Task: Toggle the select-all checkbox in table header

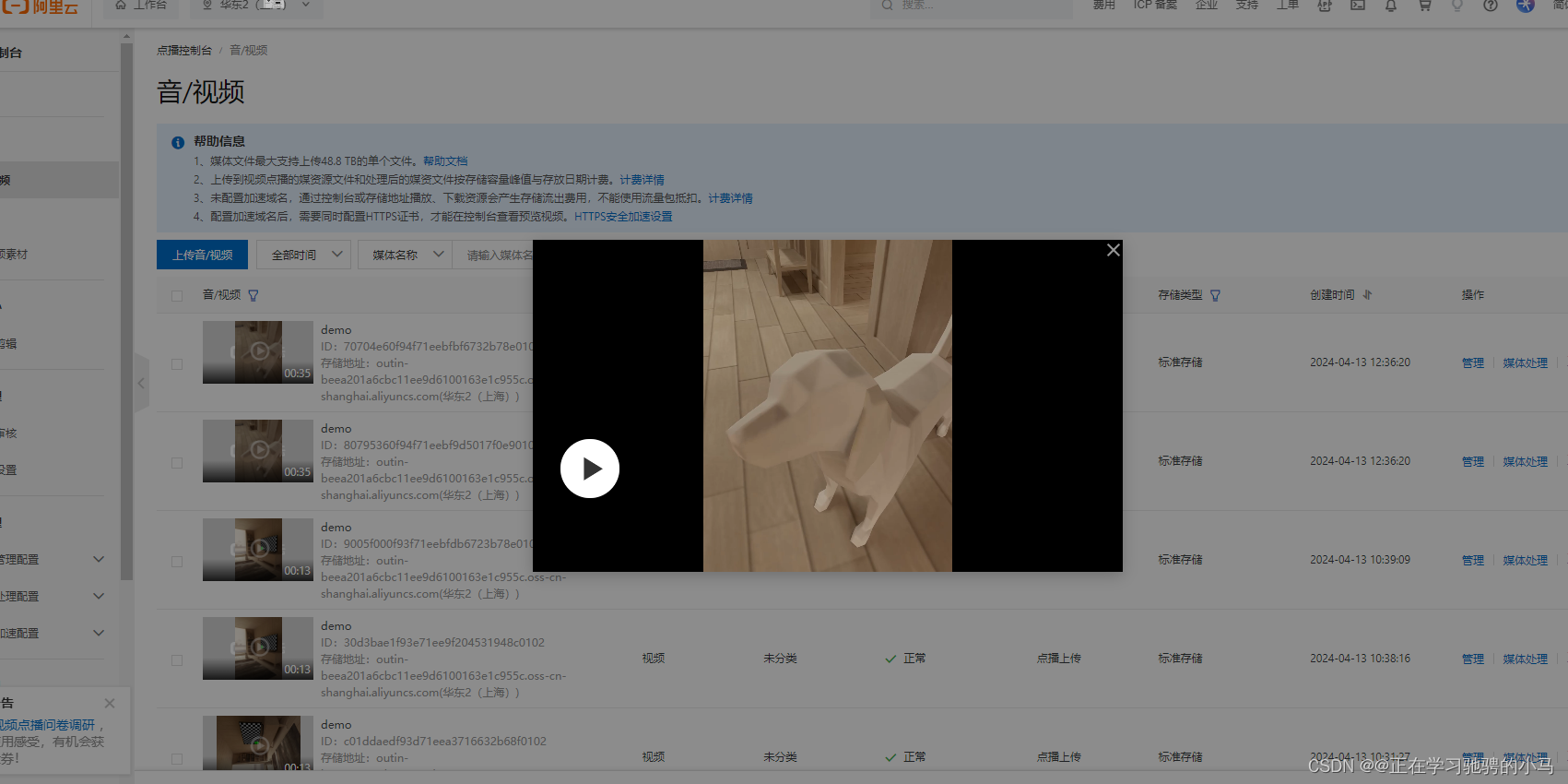Action: point(177,296)
